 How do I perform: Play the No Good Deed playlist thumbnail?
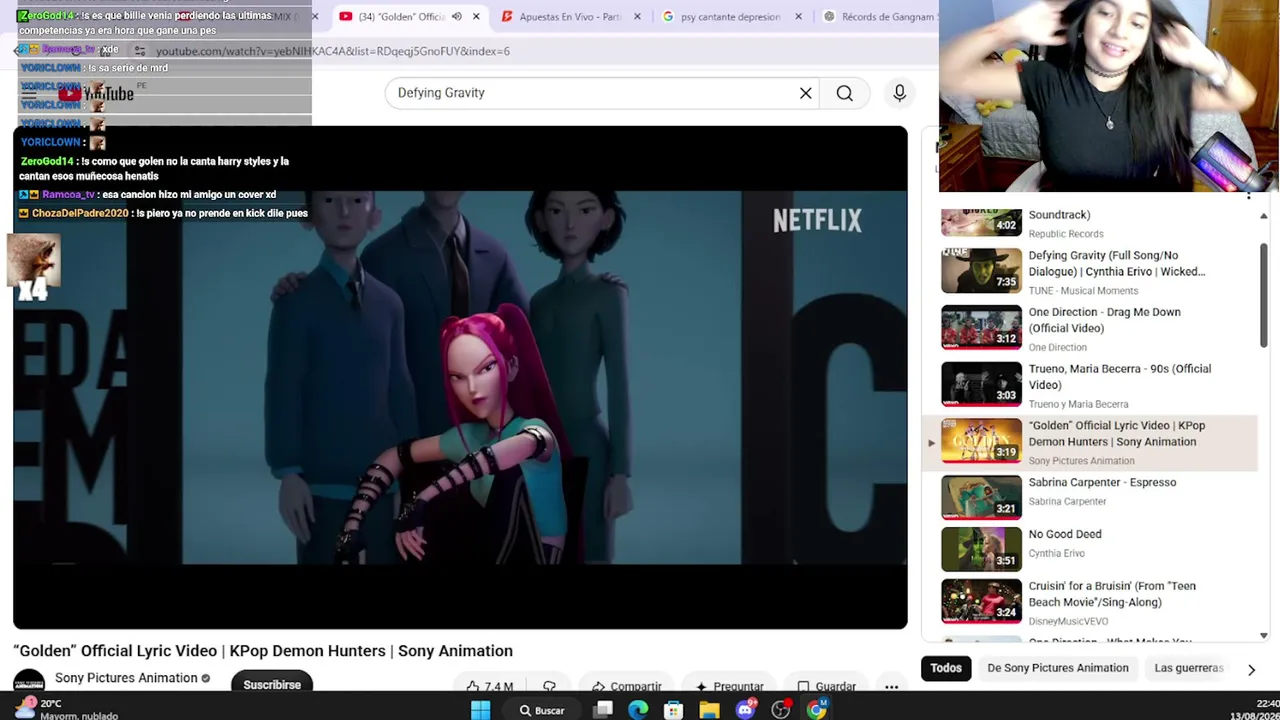tap(981, 549)
